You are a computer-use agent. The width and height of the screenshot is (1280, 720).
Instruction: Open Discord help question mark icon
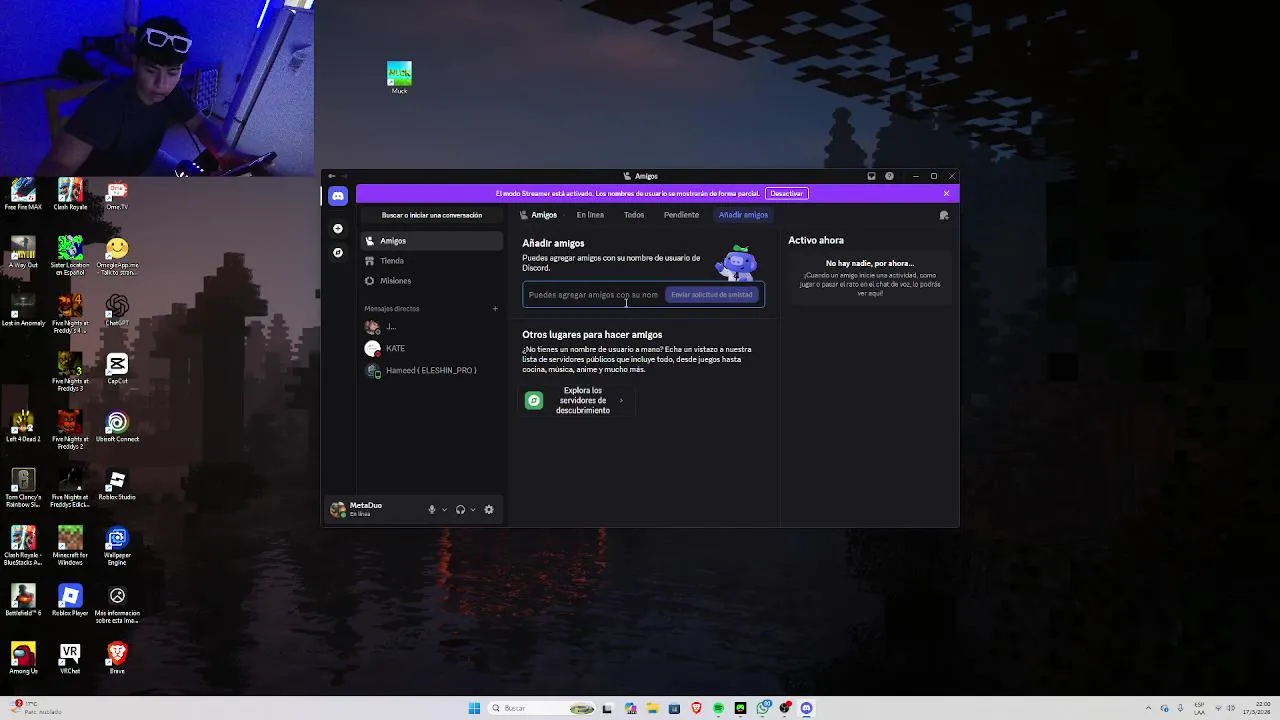tap(889, 176)
